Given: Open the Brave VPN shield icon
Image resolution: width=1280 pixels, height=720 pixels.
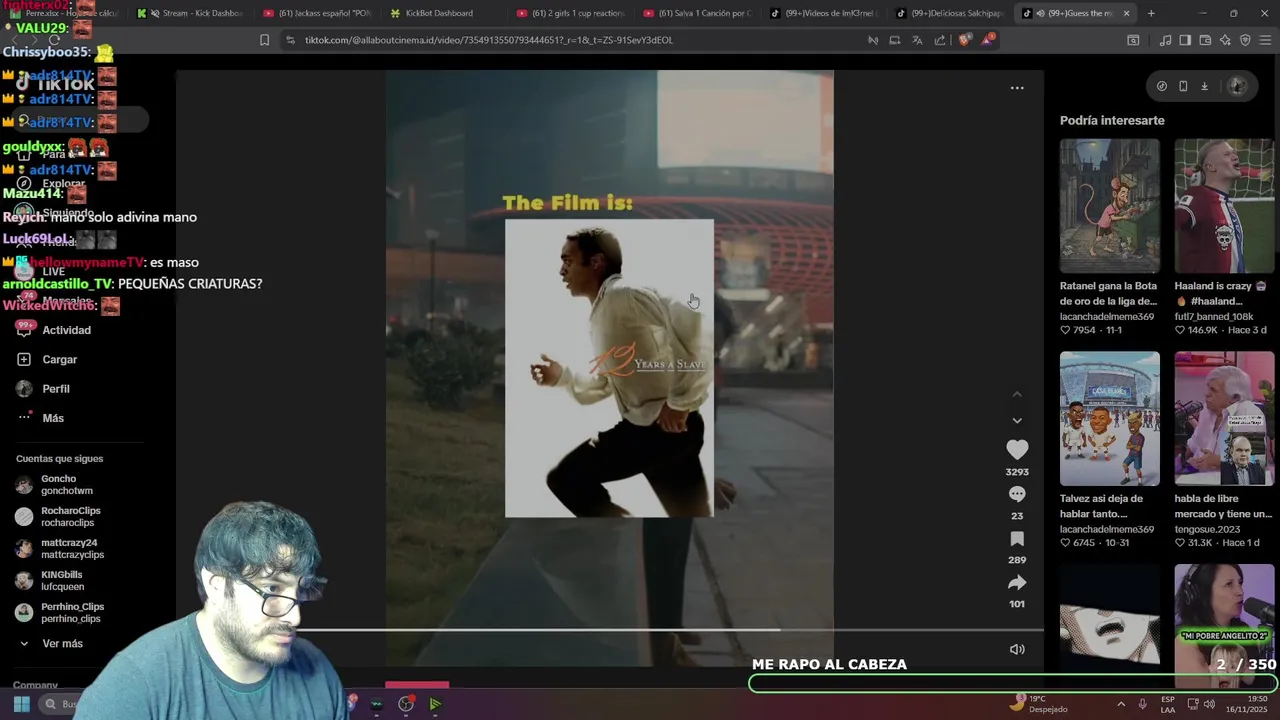Looking at the screenshot, I should point(1245,40).
